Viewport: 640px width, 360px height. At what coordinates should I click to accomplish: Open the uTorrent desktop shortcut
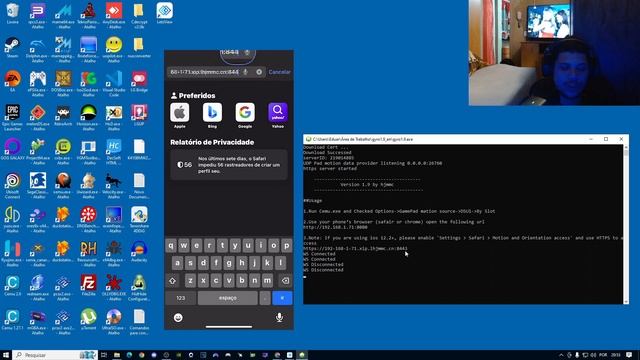[88, 319]
